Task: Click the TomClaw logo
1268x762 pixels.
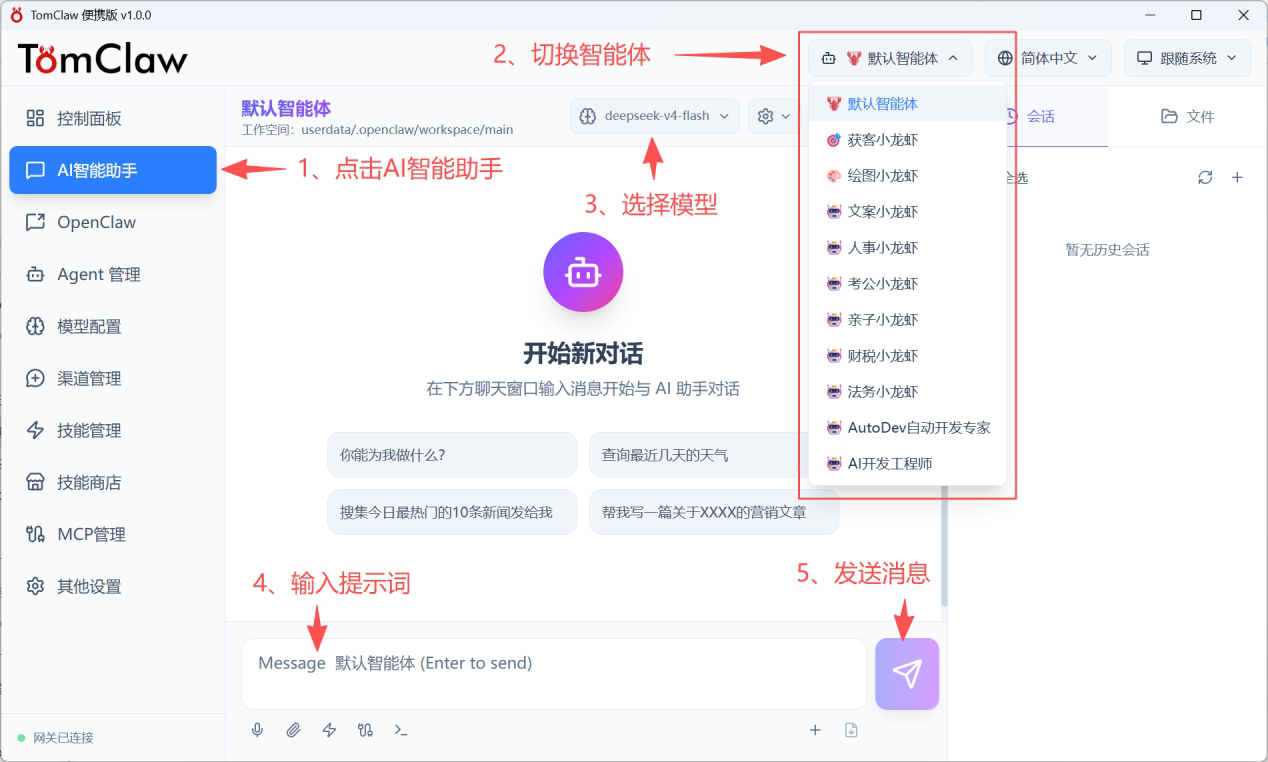Action: (x=103, y=59)
